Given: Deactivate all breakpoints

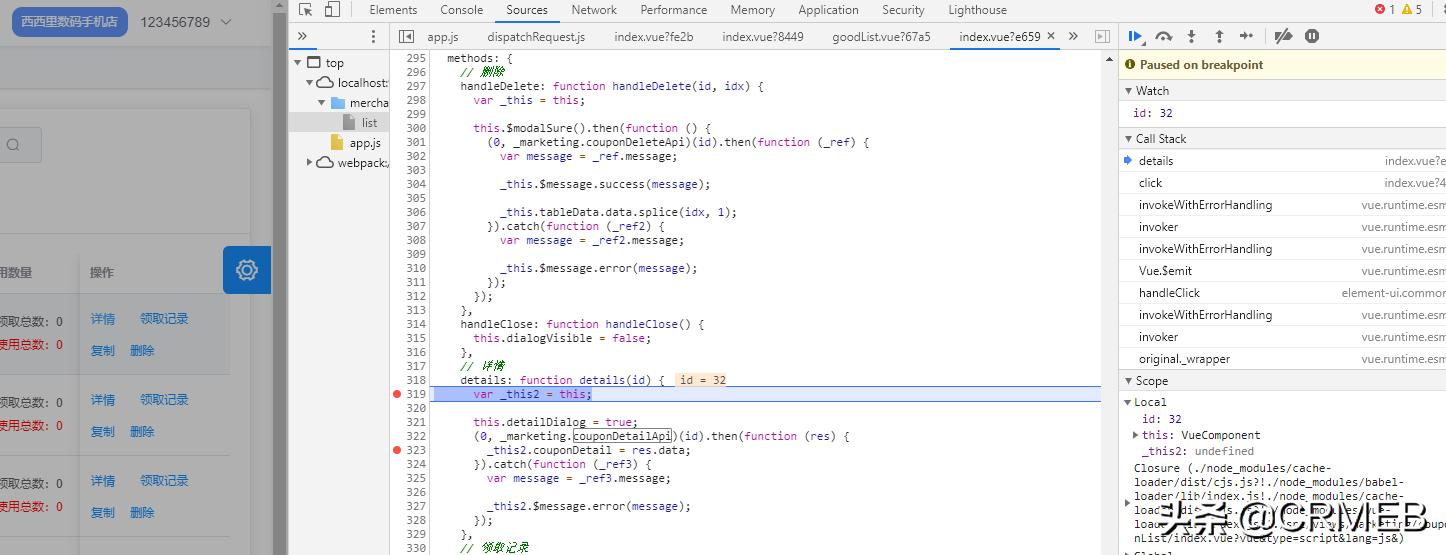Looking at the screenshot, I should click(1284, 36).
